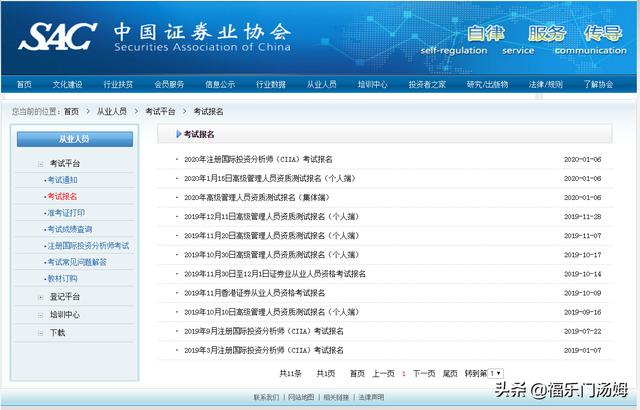
Task: Open 2019年3月注册国际投资分析师（CIIA）考试报名
Action: (x=264, y=350)
